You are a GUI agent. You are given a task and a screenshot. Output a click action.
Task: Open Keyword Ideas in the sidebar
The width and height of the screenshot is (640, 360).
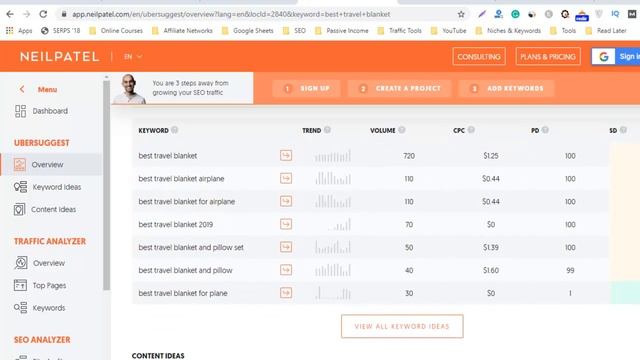[48, 187]
